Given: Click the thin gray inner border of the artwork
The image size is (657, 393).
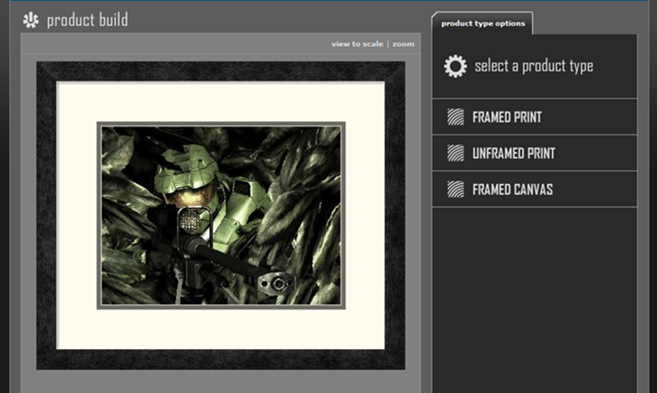Looking at the screenshot, I should click(221, 124).
